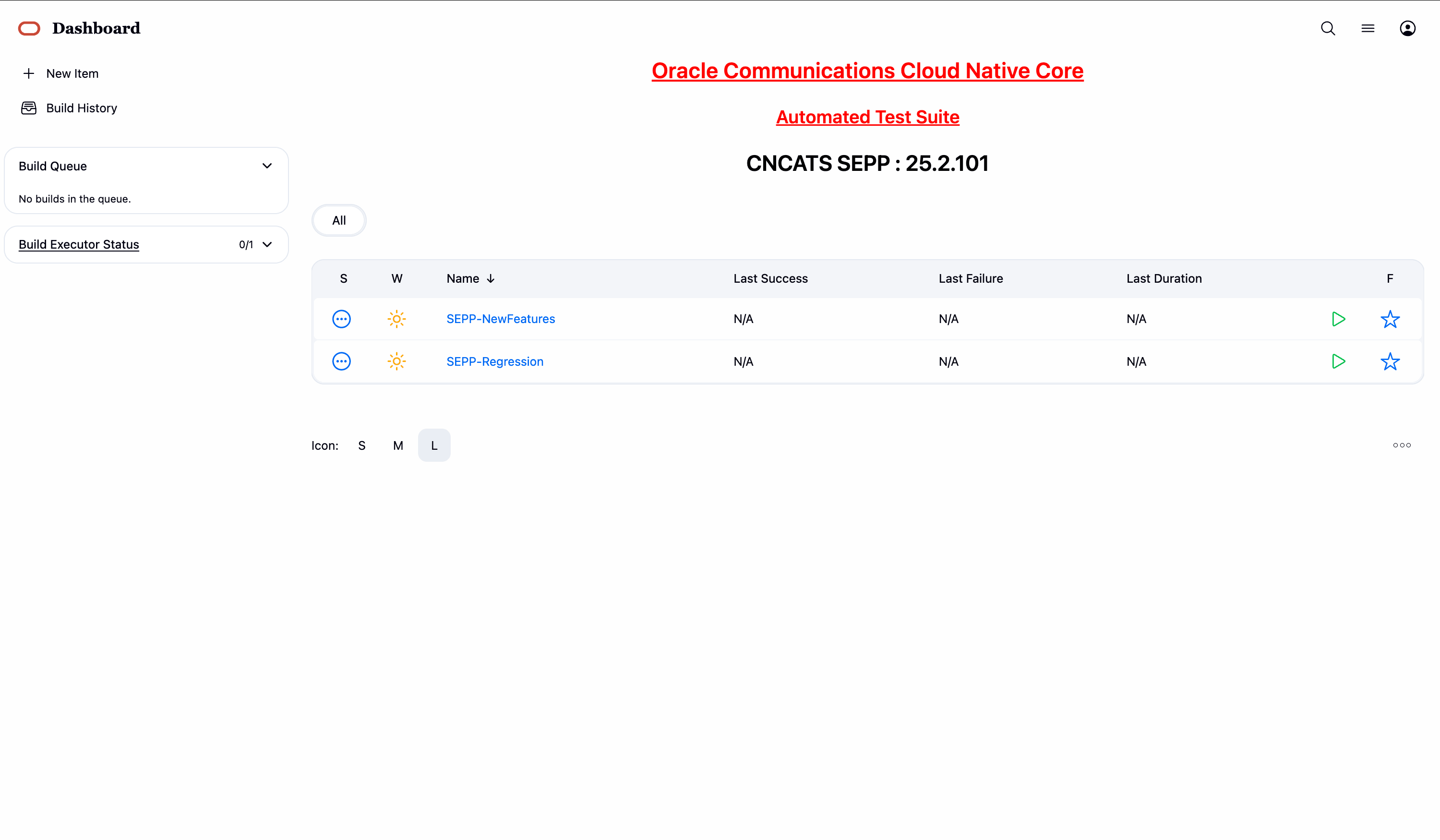Set icon size to Small
The image size is (1440, 840).
click(362, 446)
